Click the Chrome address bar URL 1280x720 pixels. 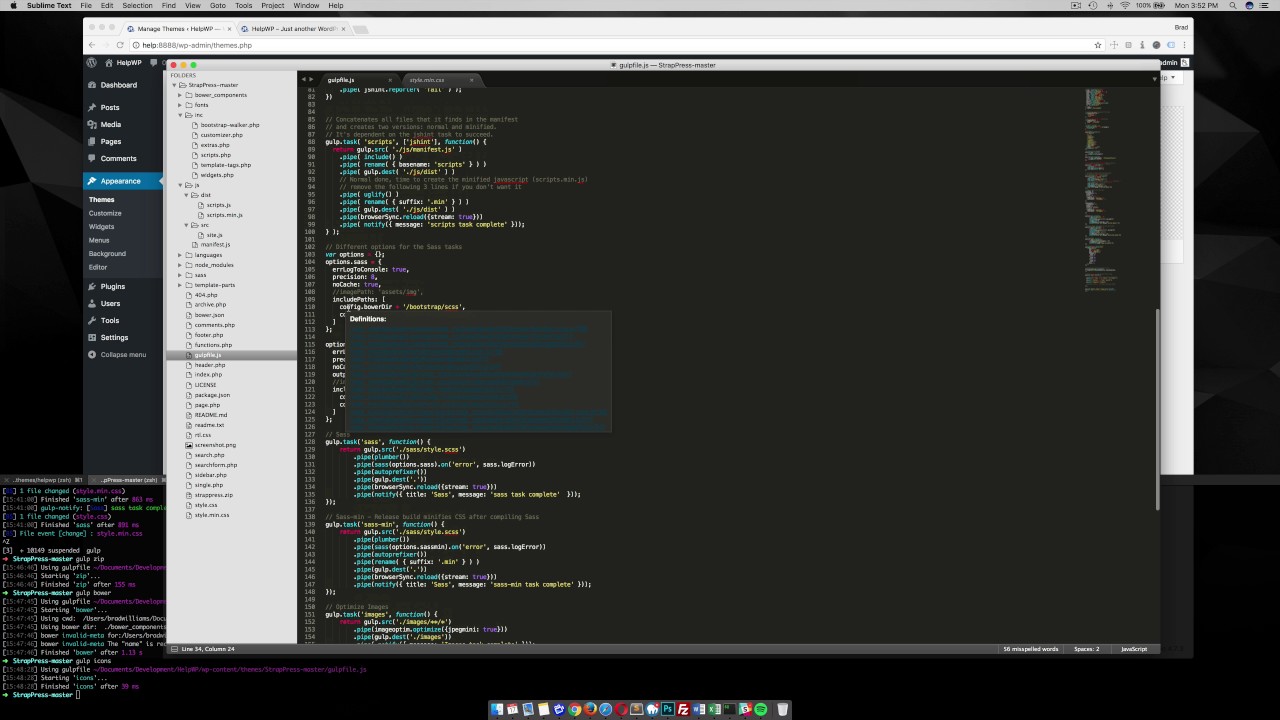coord(197,45)
